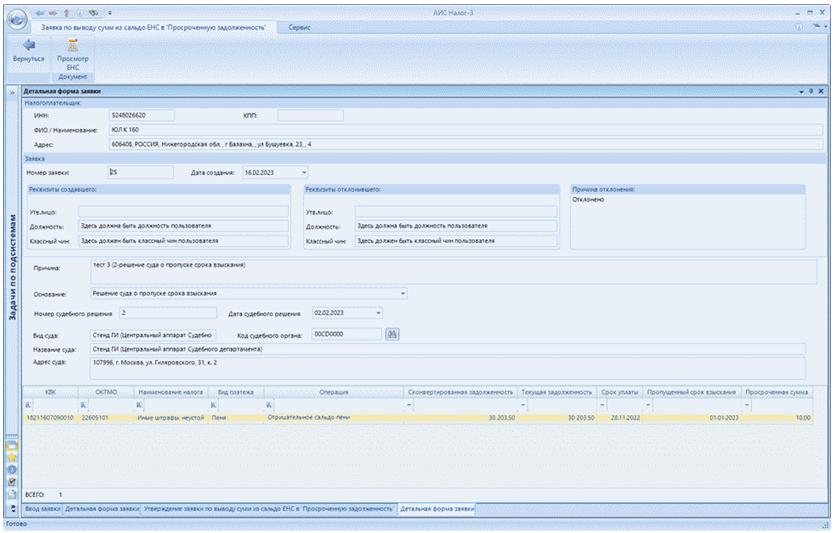The image size is (836, 533).
Task: Click the blue info icon in left sidebar
Action: [x=12, y=468]
